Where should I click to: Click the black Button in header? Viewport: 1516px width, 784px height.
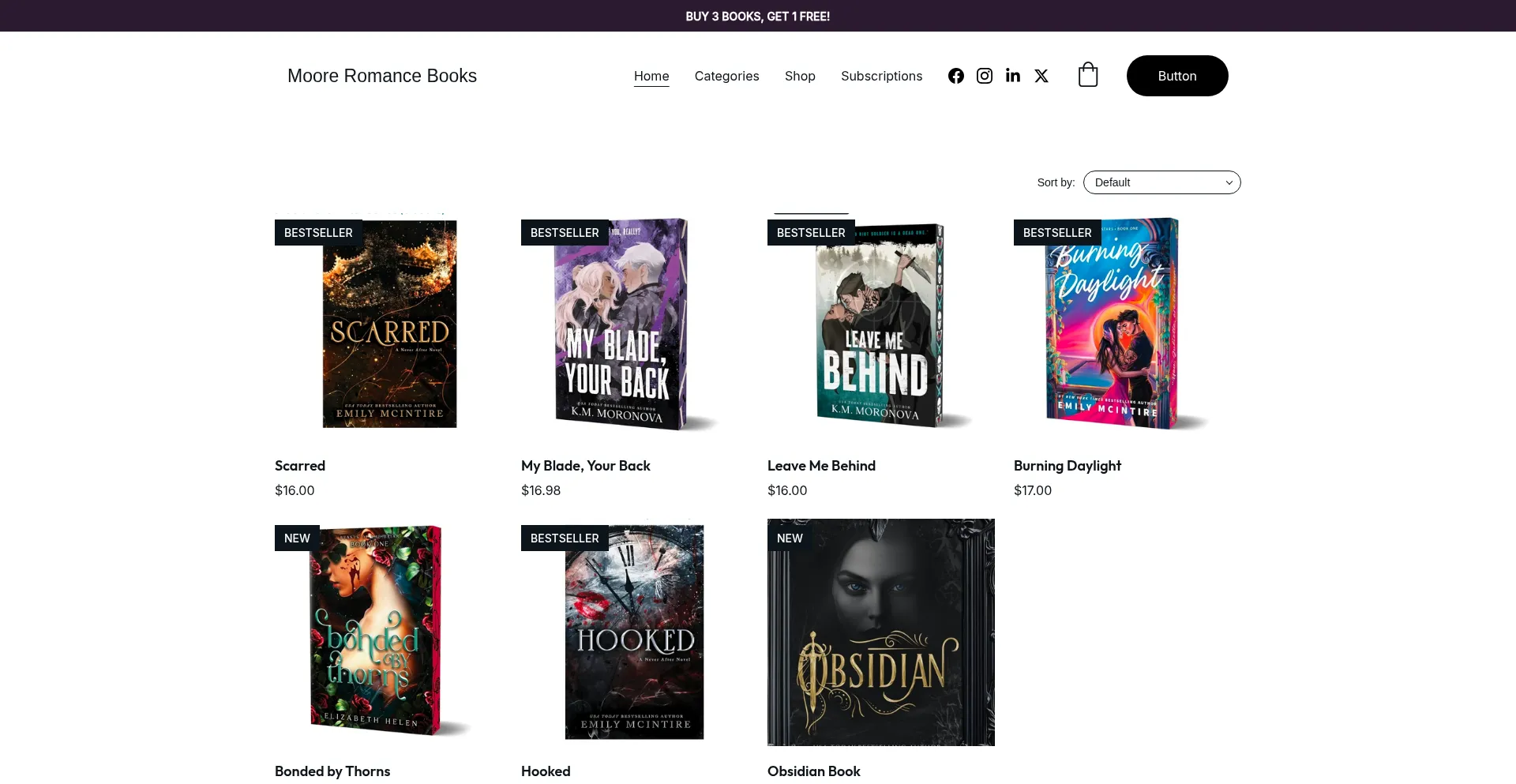[x=1177, y=76]
